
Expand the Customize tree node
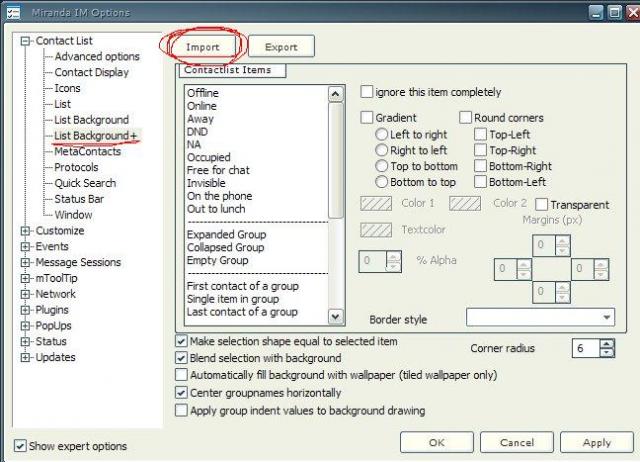(x=25, y=231)
